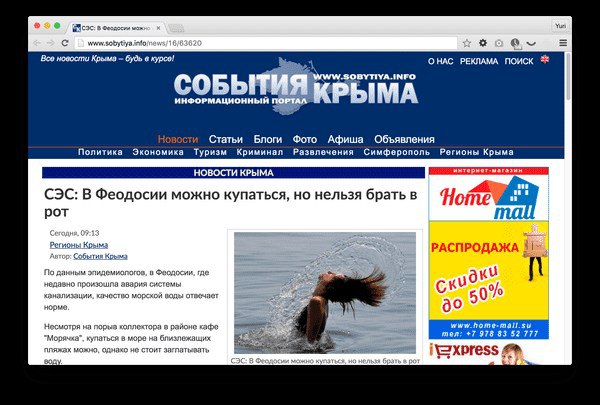Click the Сегодня, 09:13 timestamp
600x405 pixels.
click(74, 233)
